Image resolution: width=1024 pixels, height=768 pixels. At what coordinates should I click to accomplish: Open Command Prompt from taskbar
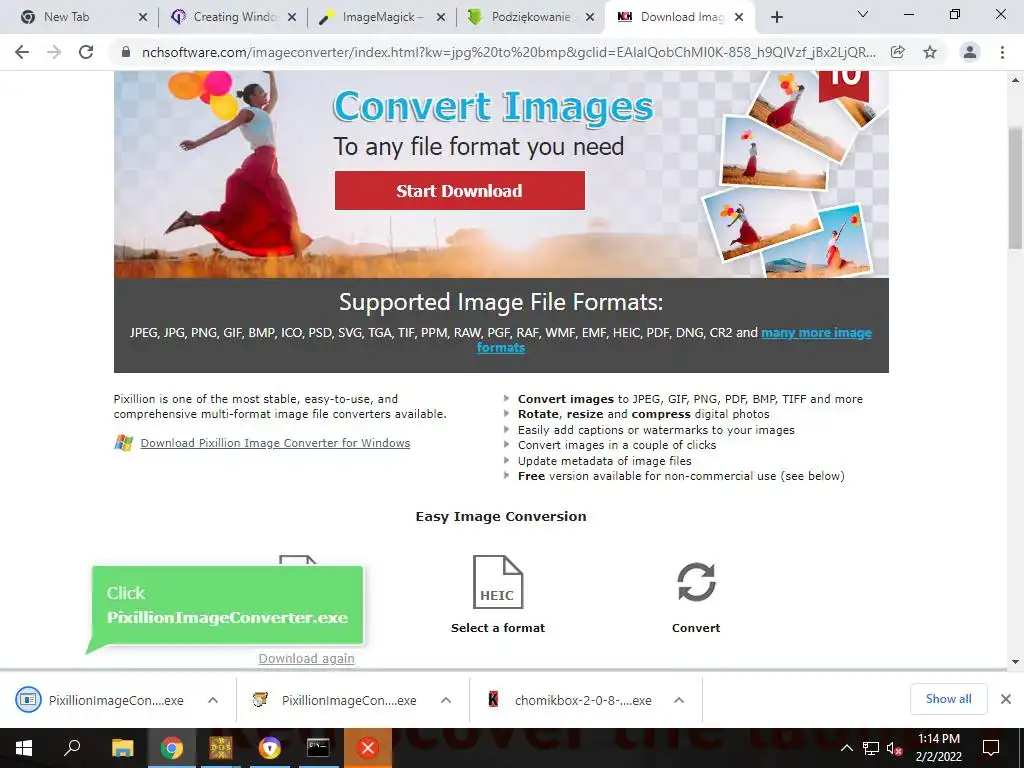click(x=318, y=748)
